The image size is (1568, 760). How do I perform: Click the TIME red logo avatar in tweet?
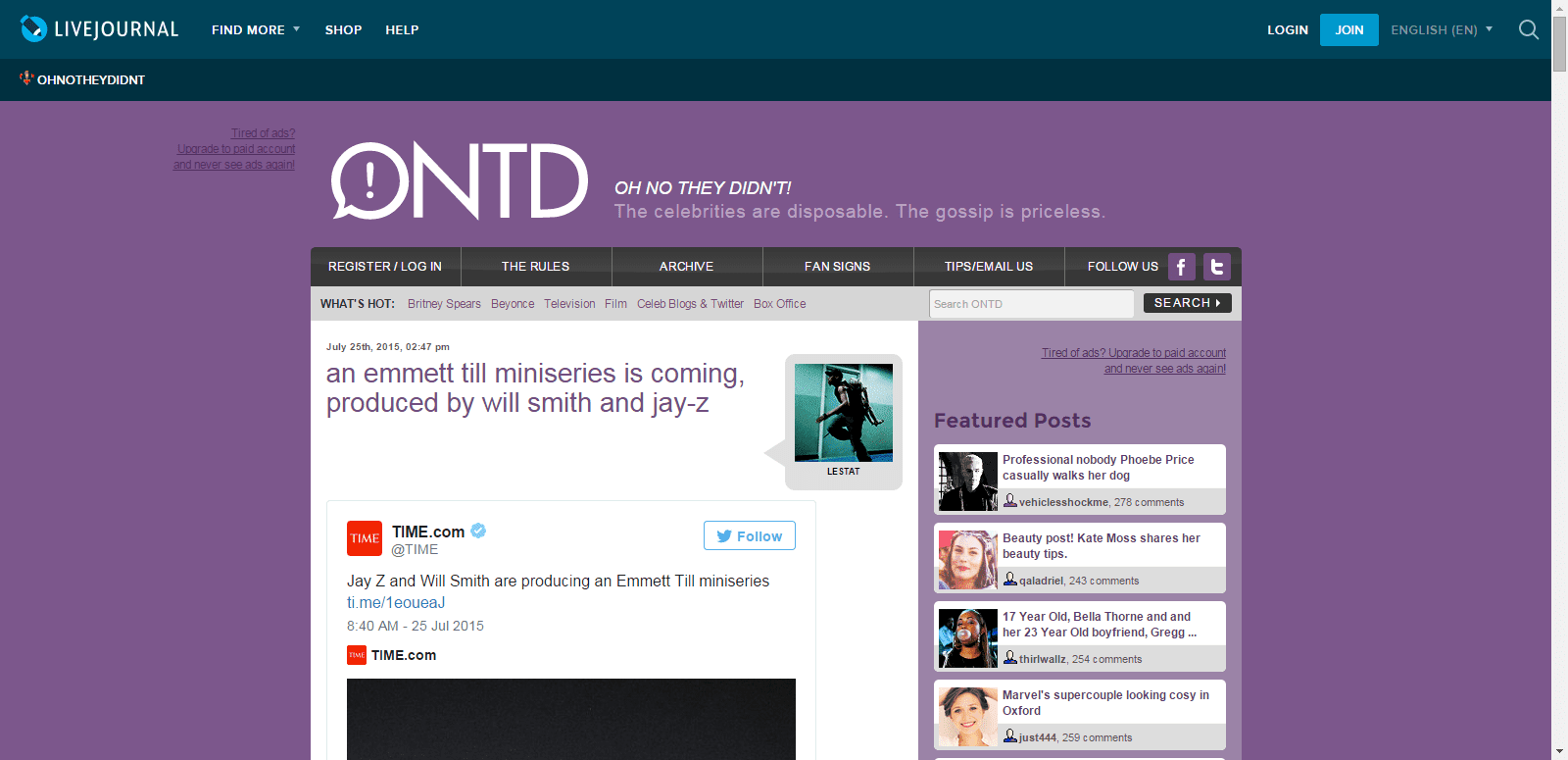[365, 538]
